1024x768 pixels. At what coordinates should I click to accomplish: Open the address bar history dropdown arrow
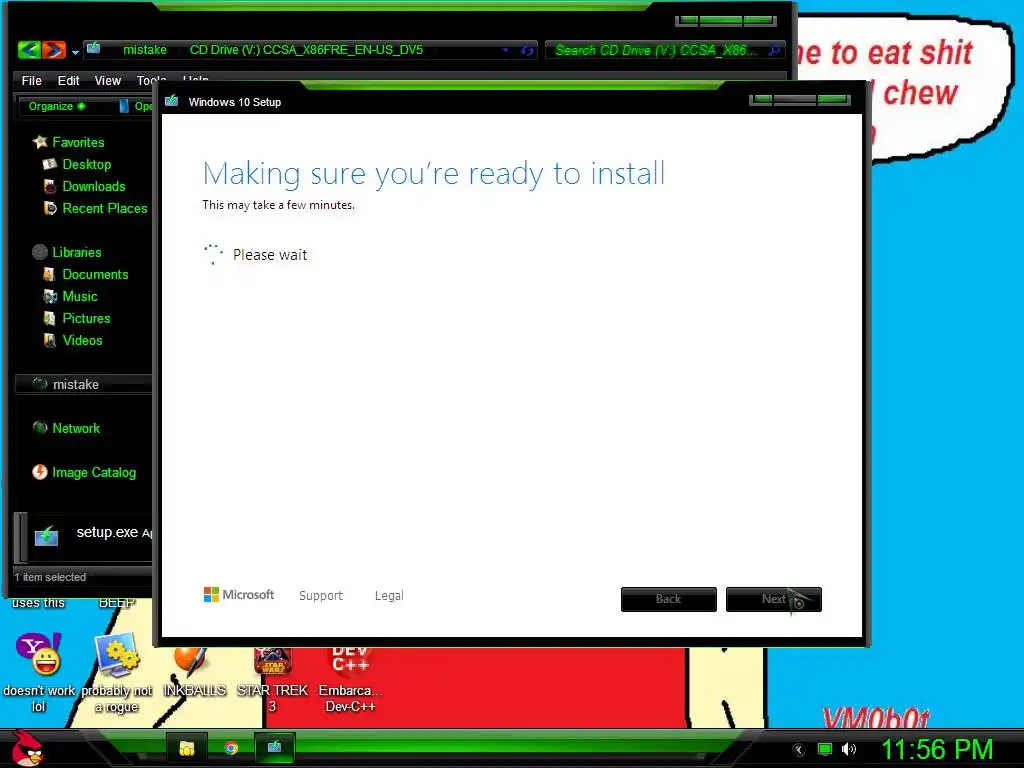505,50
